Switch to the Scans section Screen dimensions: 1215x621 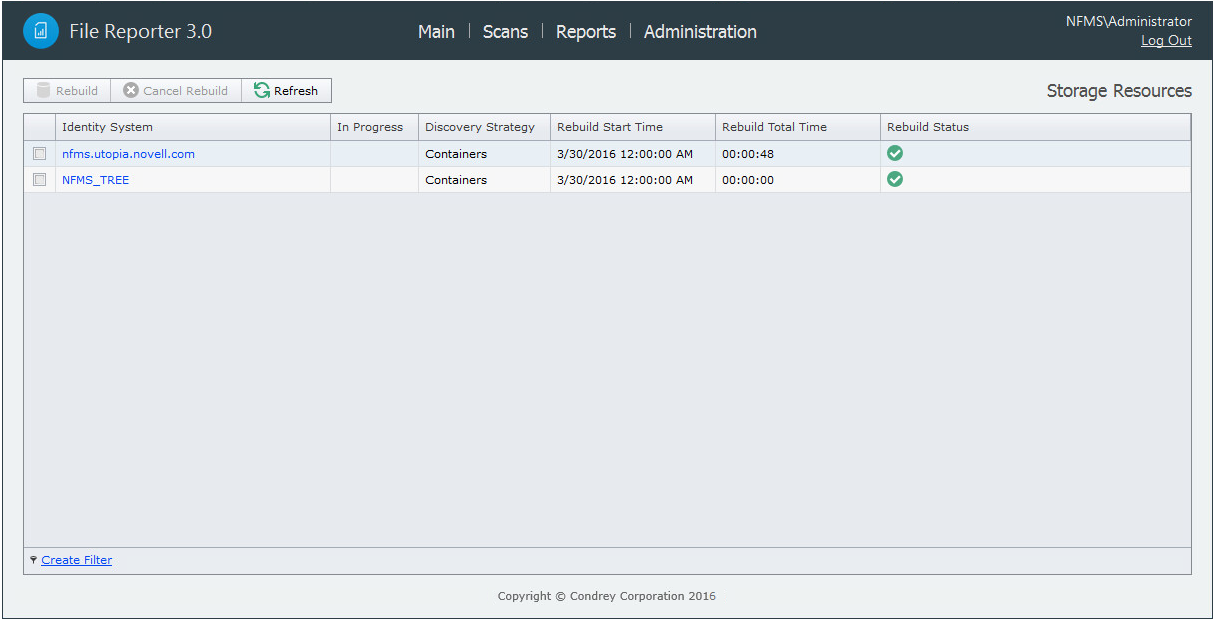tap(505, 31)
